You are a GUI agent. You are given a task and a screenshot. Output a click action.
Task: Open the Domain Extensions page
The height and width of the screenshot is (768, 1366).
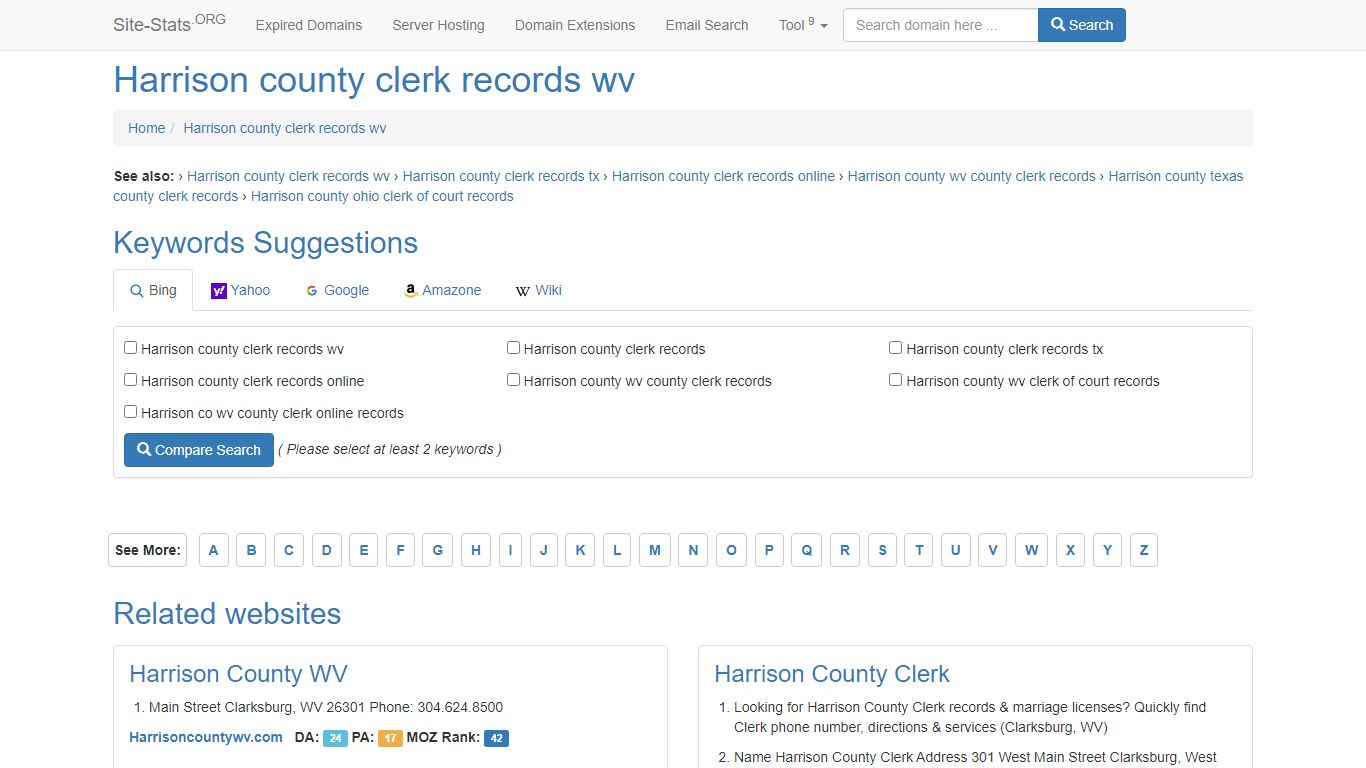click(x=575, y=25)
